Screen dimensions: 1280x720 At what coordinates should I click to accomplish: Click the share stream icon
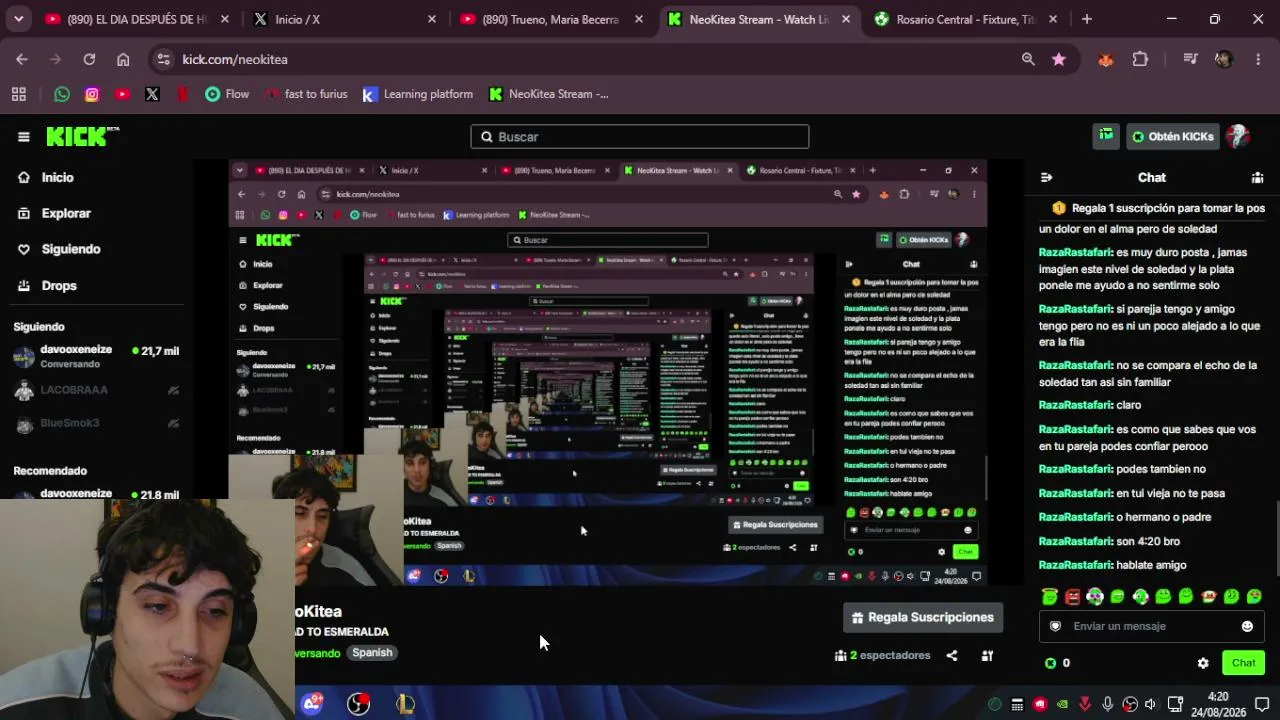[x=952, y=656]
